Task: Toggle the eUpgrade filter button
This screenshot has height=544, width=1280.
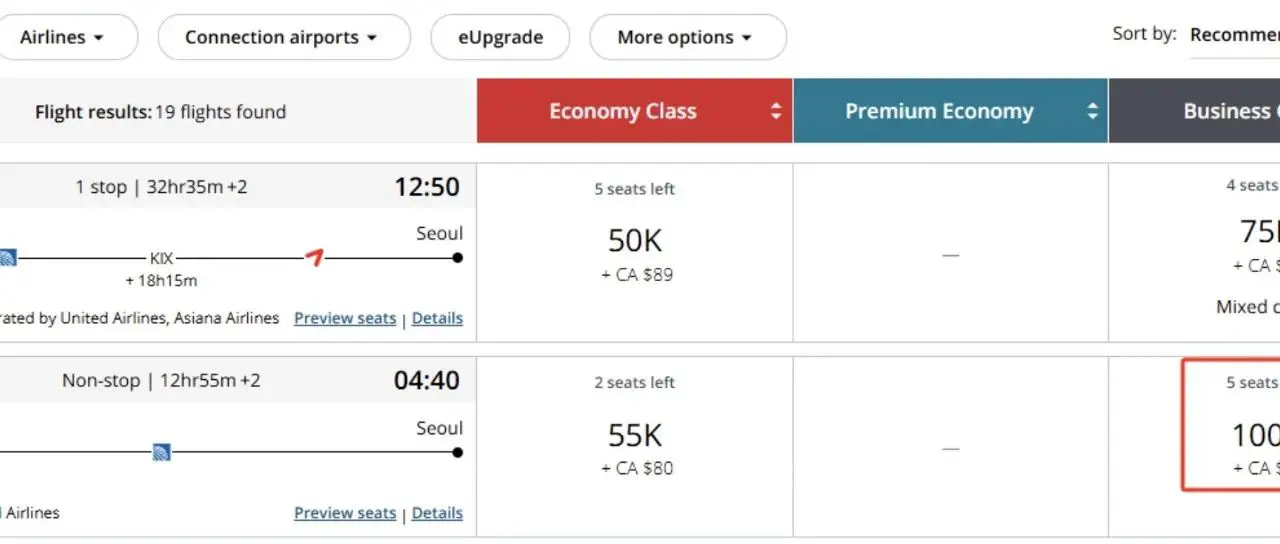Action: [500, 38]
